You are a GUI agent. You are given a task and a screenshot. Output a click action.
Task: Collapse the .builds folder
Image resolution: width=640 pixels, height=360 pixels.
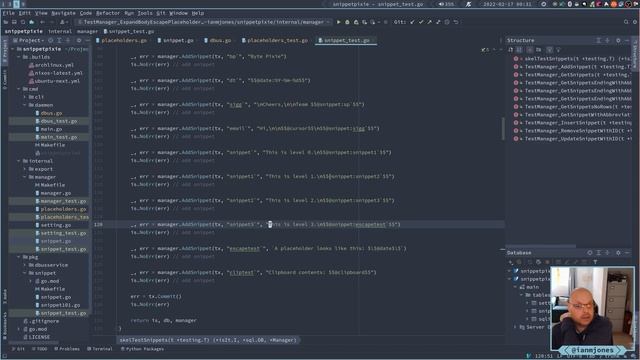click(19, 57)
